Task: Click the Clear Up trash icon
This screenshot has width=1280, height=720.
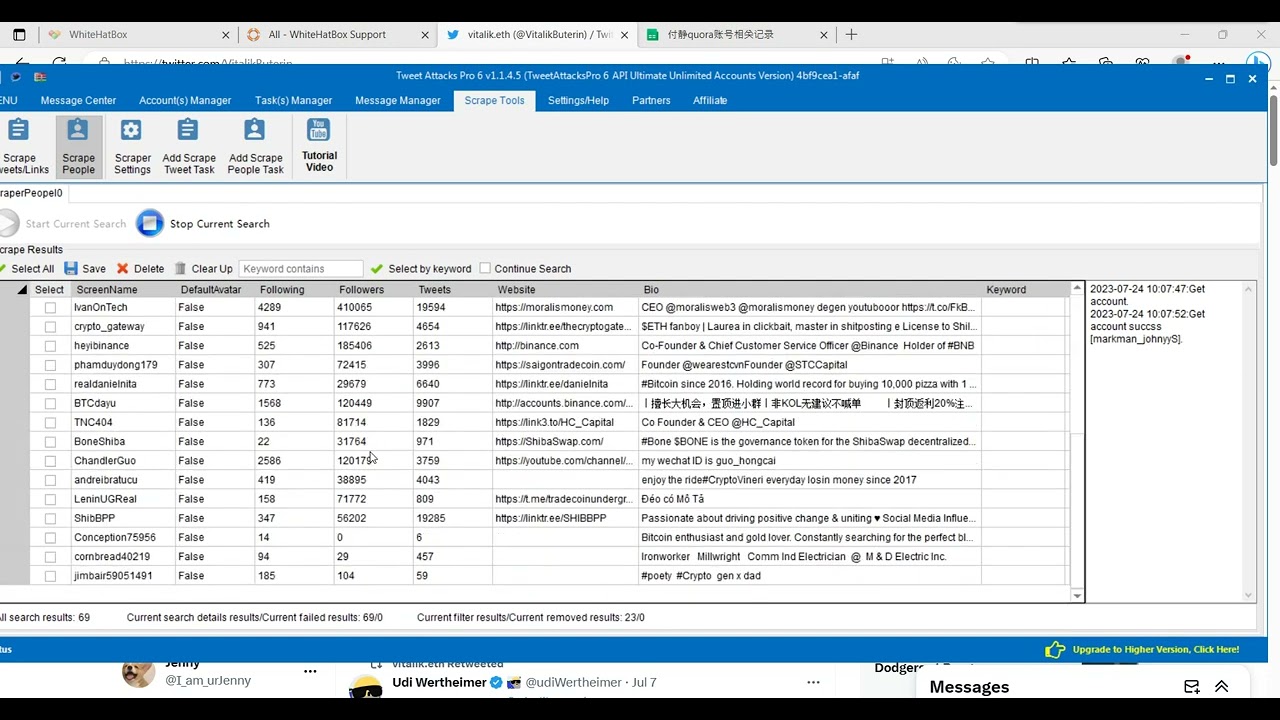Action: point(180,268)
